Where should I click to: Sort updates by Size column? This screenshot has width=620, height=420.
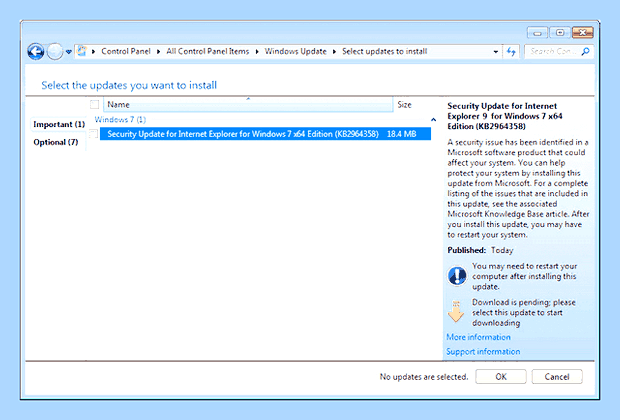click(404, 104)
